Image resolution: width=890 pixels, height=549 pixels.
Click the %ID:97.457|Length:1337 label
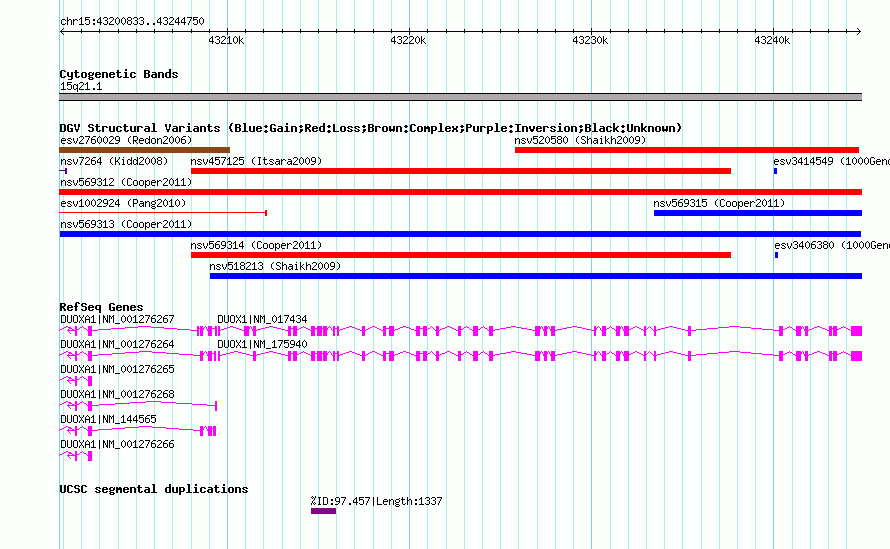coord(376,501)
